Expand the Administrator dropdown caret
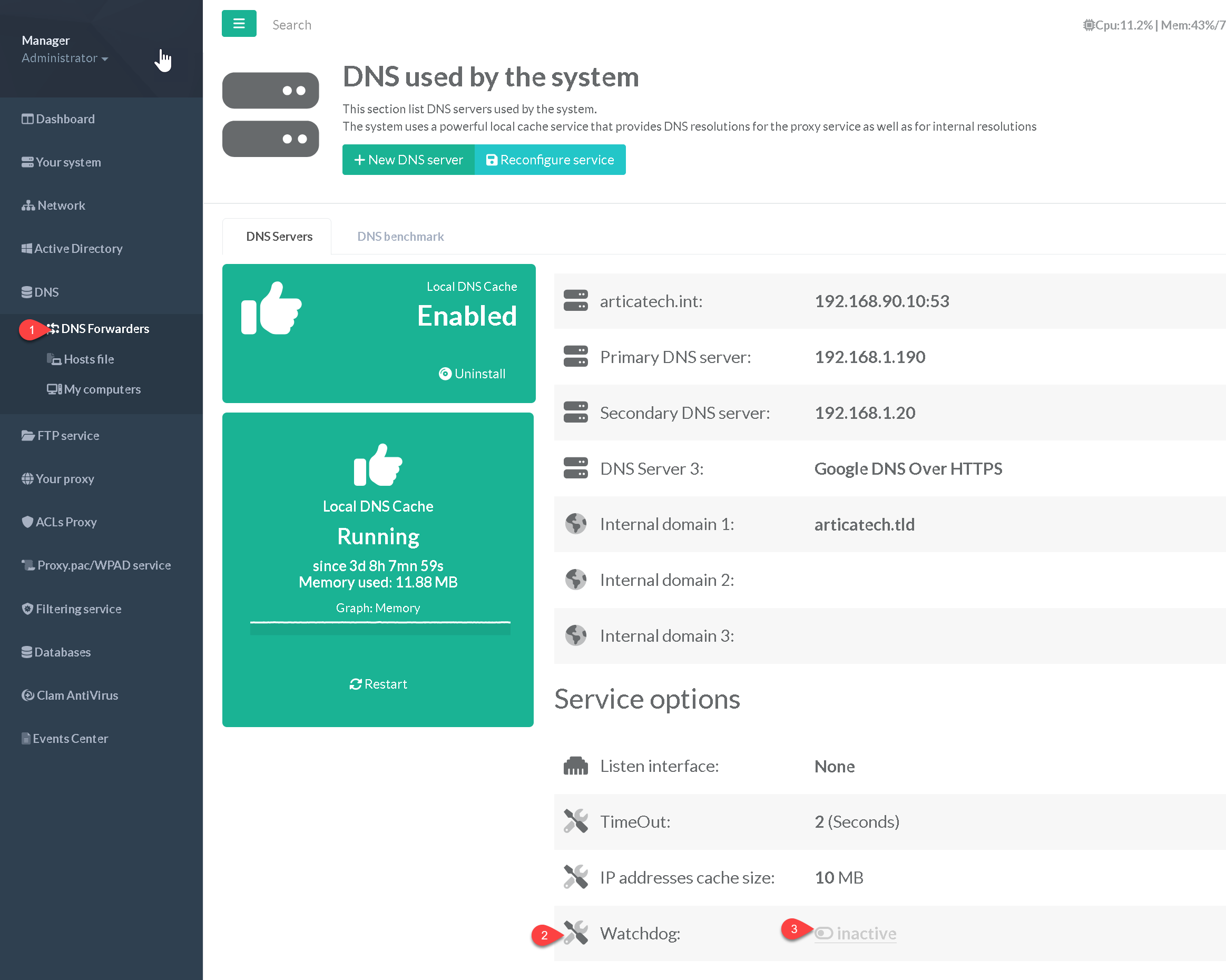1226x980 pixels. click(x=105, y=58)
